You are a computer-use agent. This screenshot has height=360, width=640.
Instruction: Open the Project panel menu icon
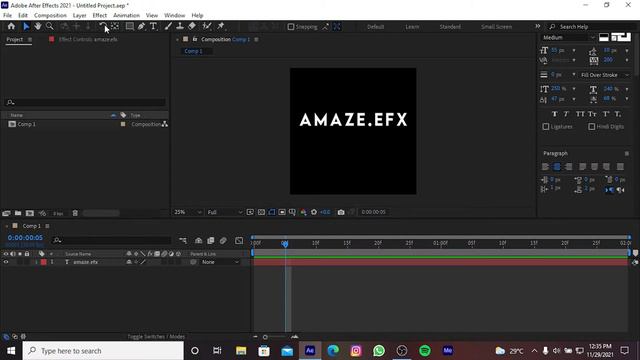tap(30, 40)
